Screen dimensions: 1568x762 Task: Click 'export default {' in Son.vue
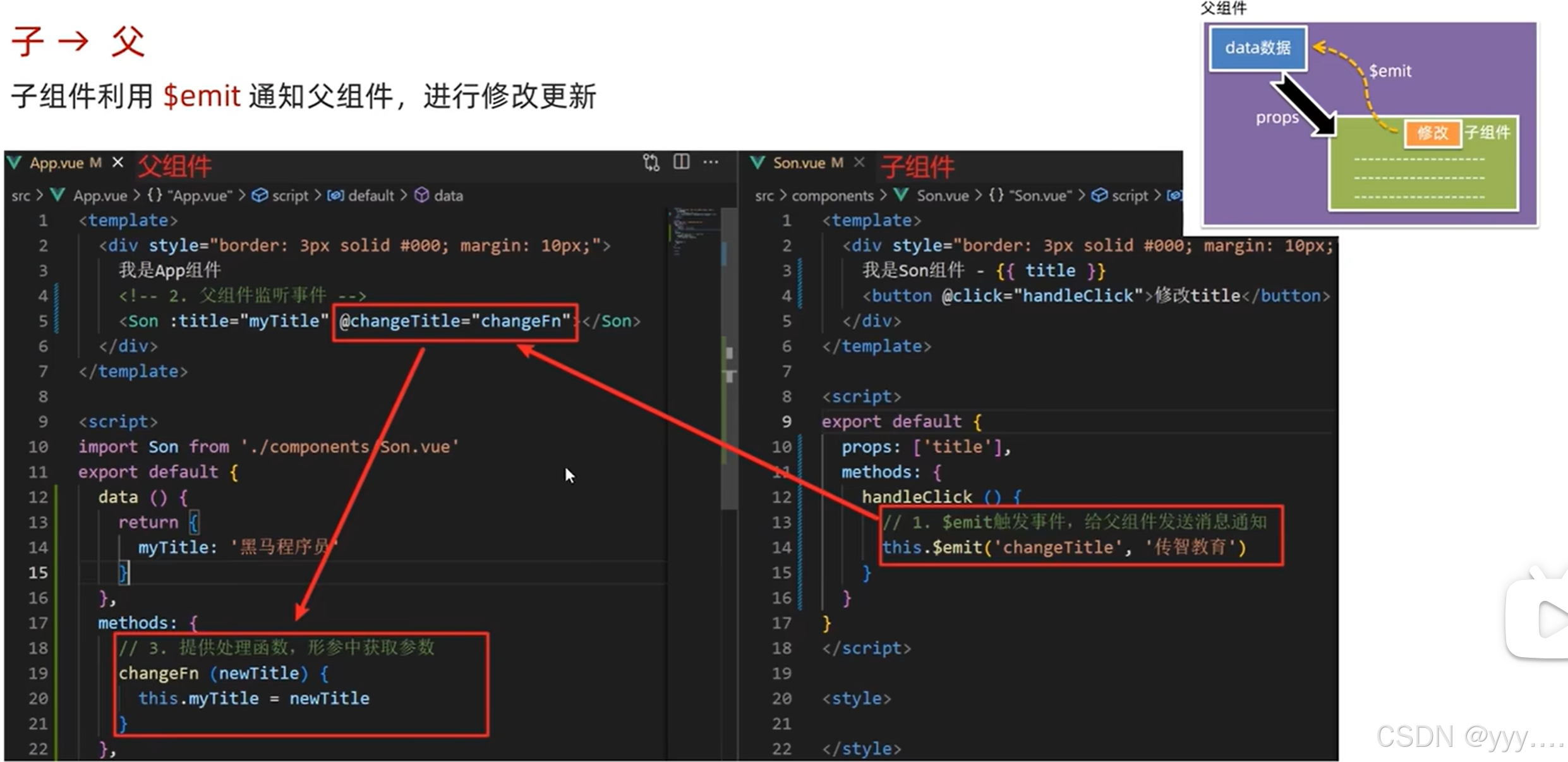pyautogui.click(x=902, y=421)
